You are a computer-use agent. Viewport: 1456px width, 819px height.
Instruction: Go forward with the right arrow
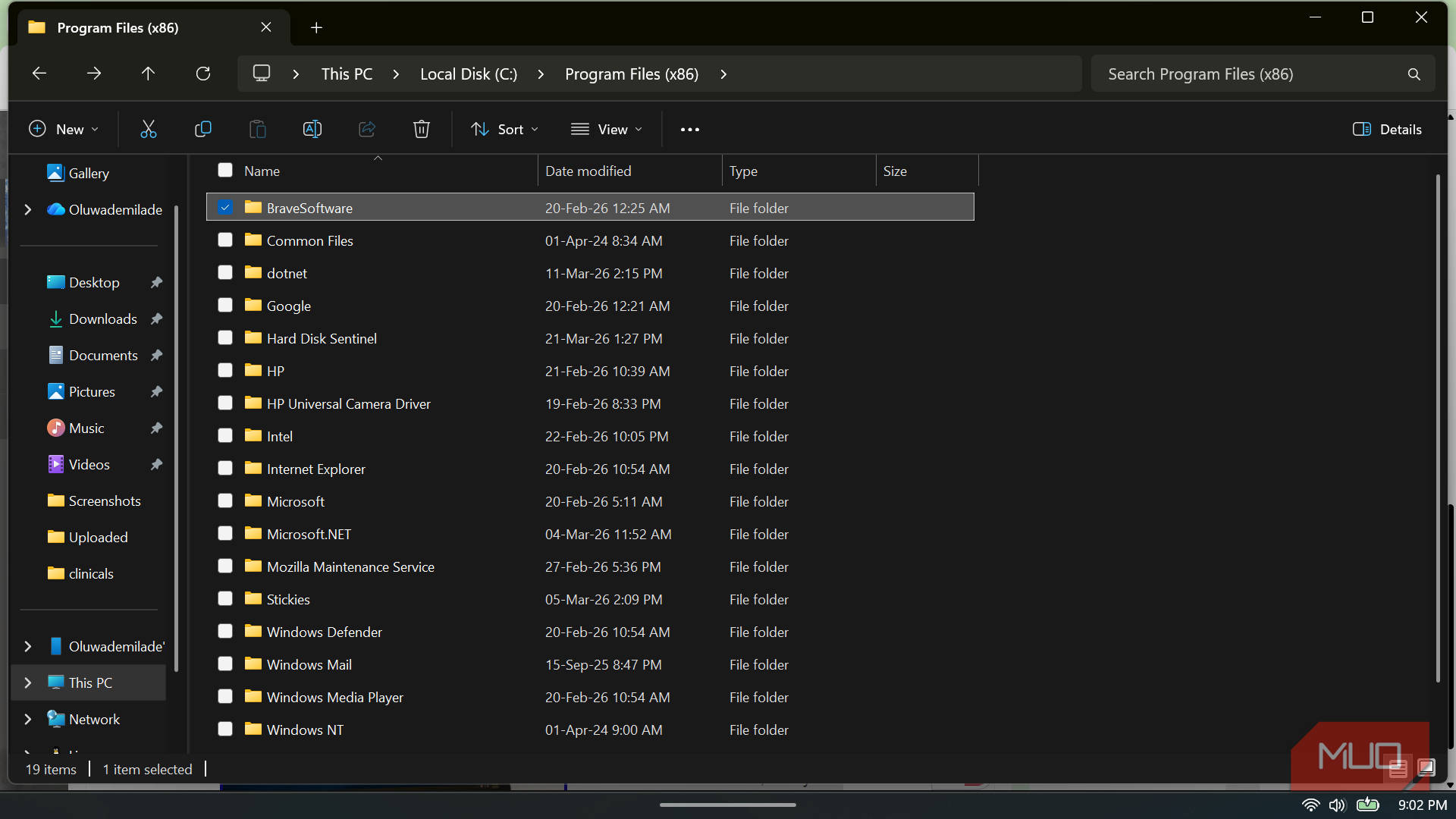point(94,74)
